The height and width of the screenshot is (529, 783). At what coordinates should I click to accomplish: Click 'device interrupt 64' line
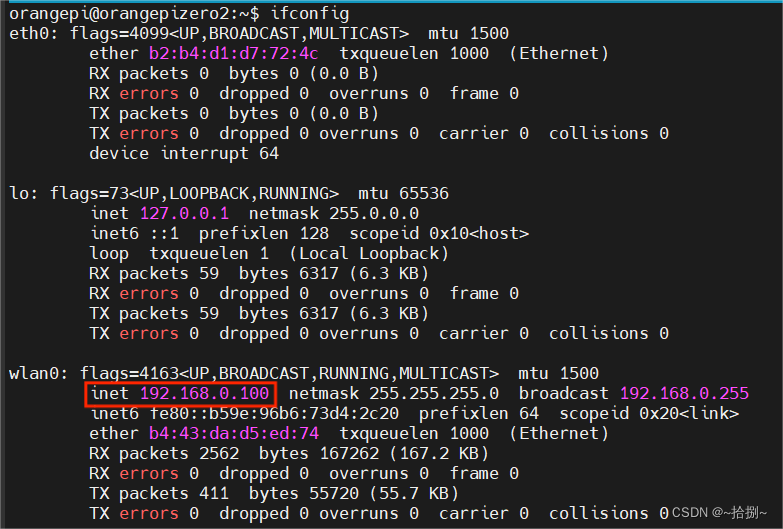[x=184, y=153]
